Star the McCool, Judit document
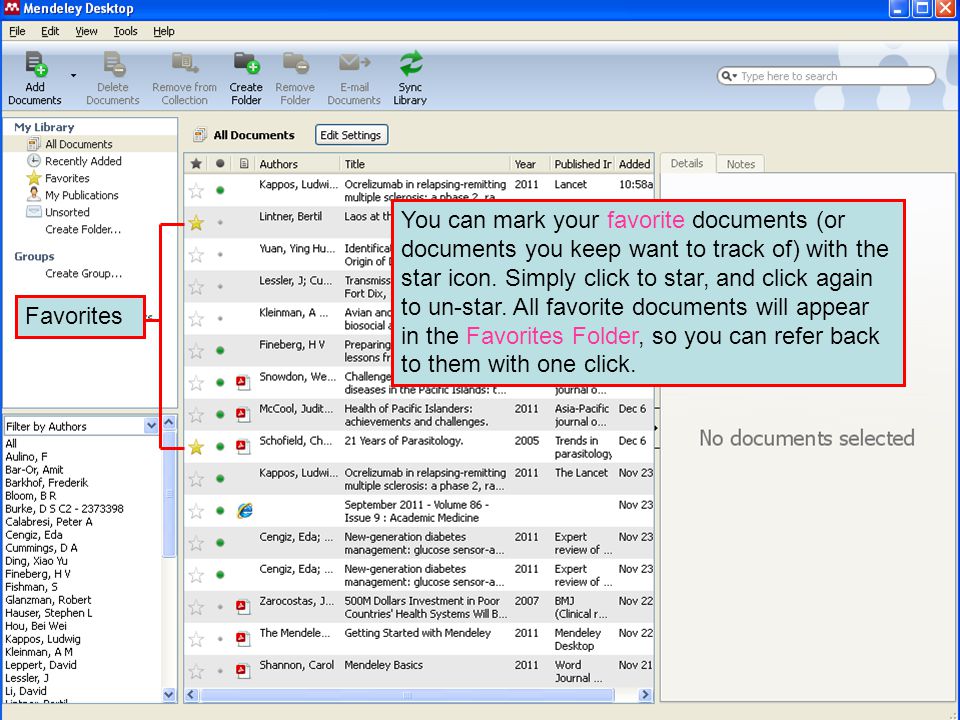960x720 pixels. point(196,414)
